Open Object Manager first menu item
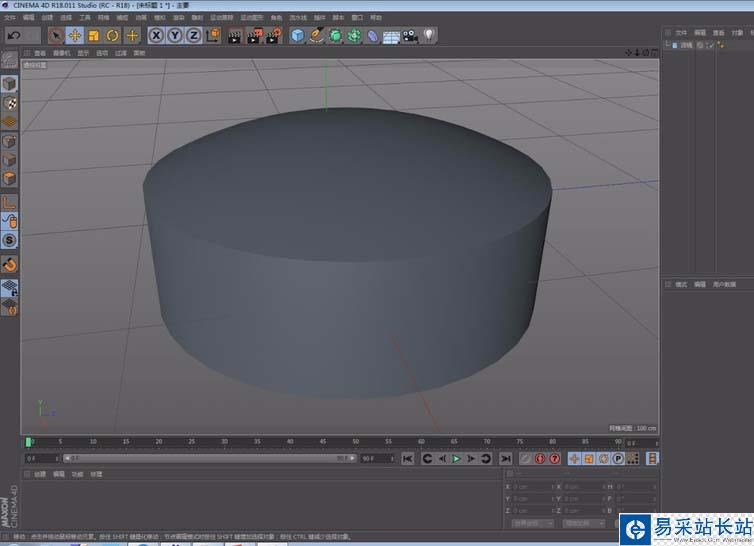This screenshot has width=754, height=546. pos(681,33)
